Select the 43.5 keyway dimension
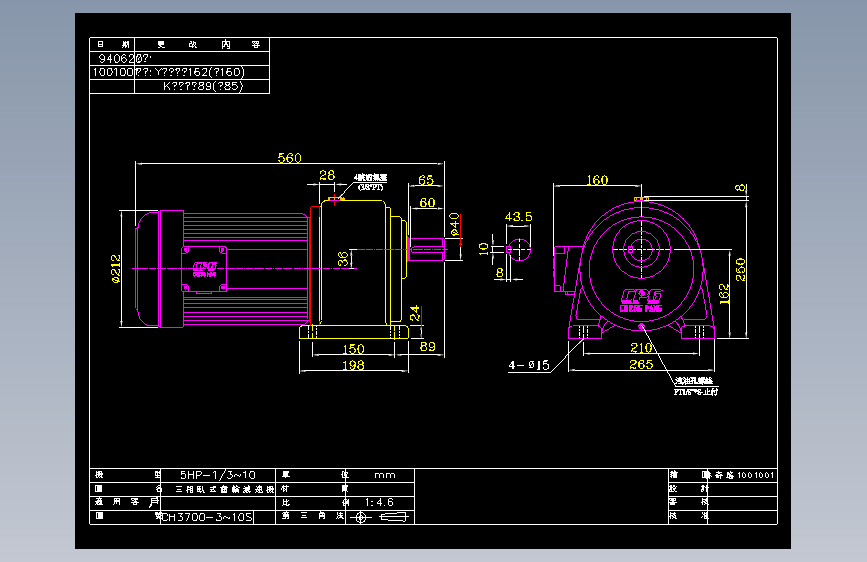This screenshot has height=562, width=867. (518, 217)
